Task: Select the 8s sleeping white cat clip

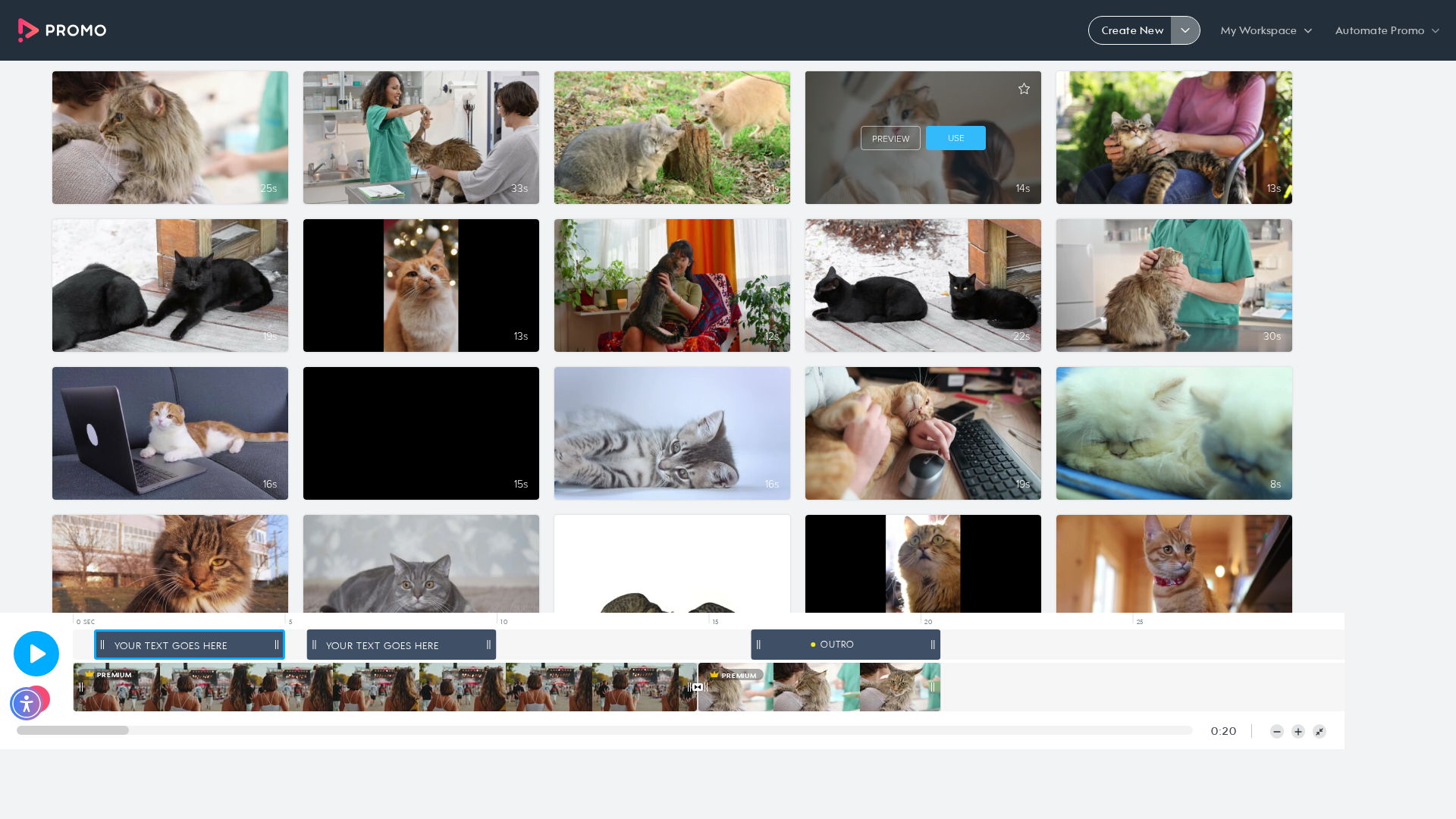Action: pos(1174,433)
